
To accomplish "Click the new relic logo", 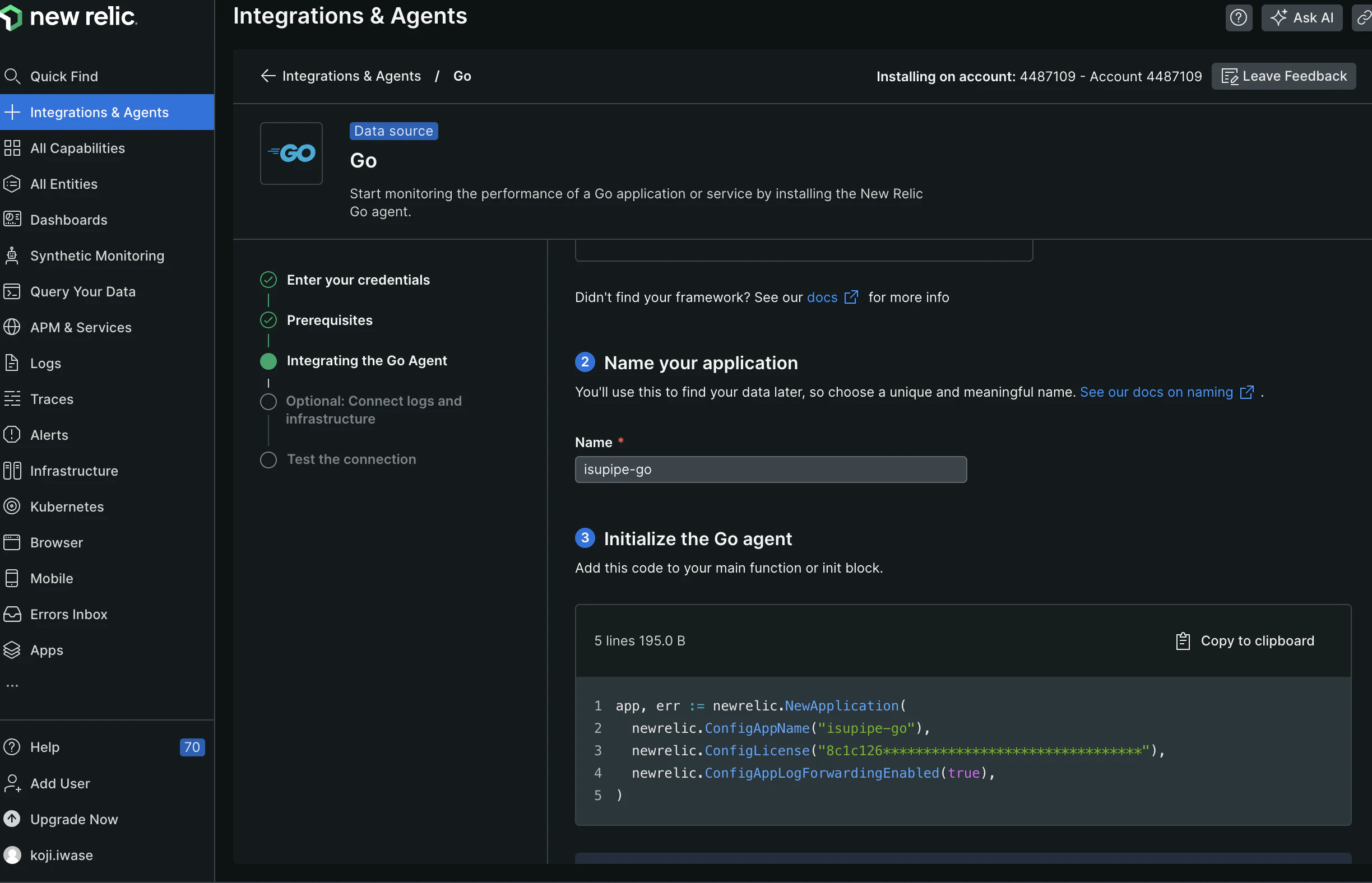I will pyautogui.click(x=69, y=17).
